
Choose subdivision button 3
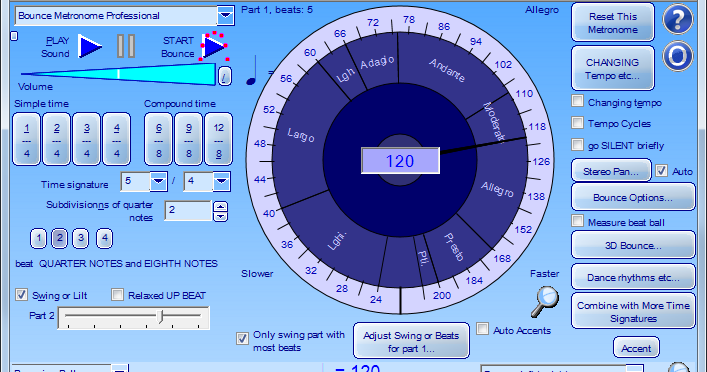point(81,238)
